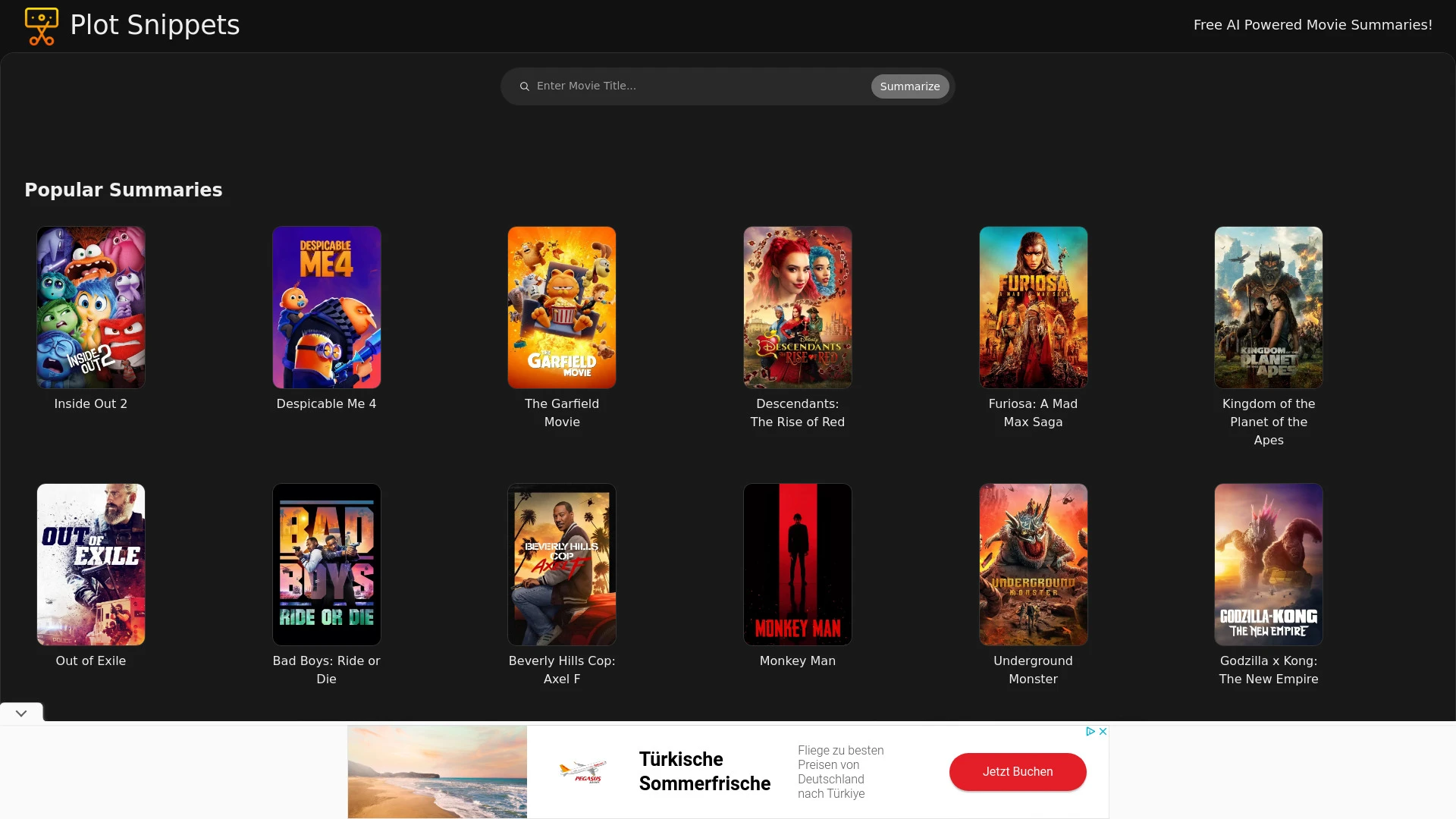Click Free AI Powered Movie Summaries text
1456x819 pixels.
[x=1313, y=25]
